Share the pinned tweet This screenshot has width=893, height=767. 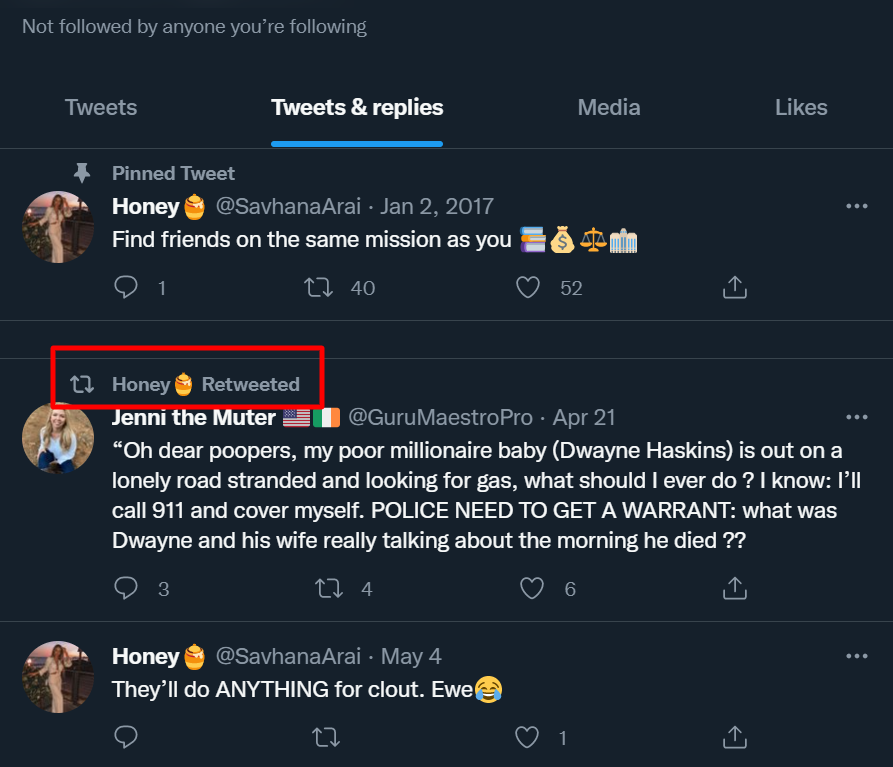(x=735, y=288)
